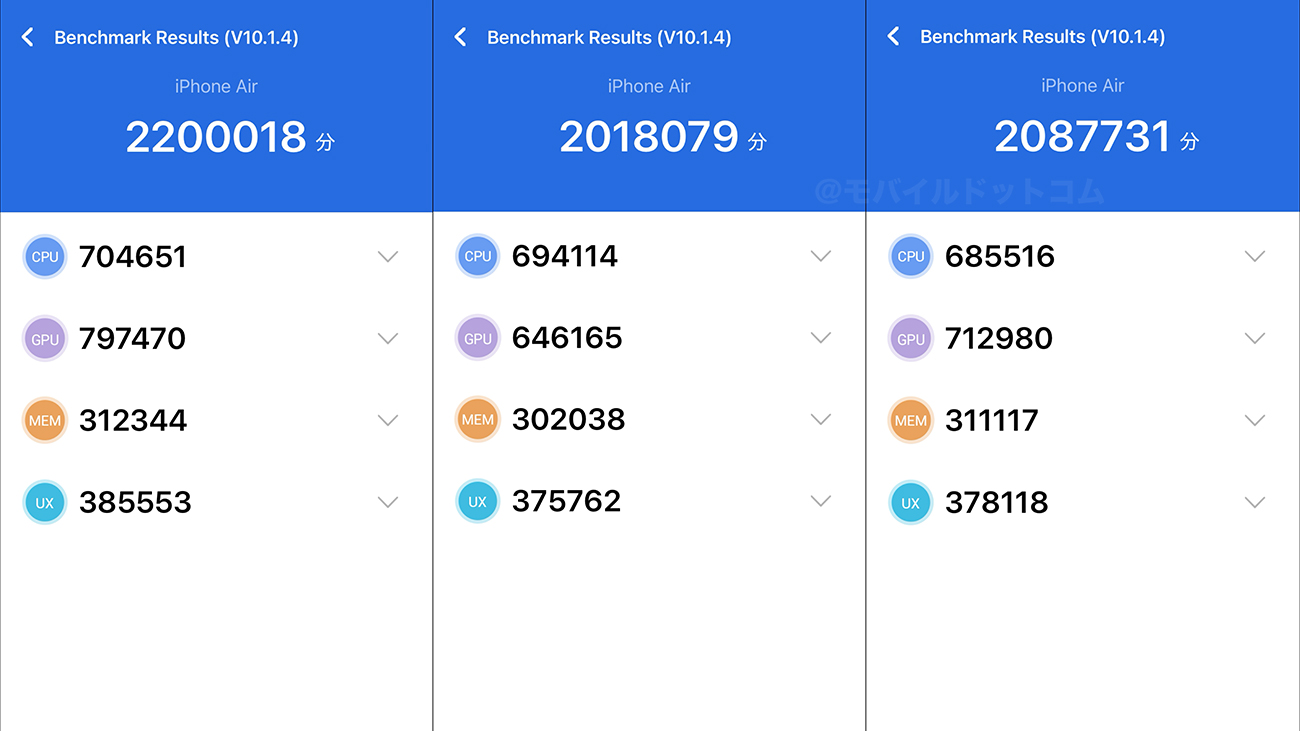This screenshot has height=731, width=1300.
Task: Select the CPU badge icon in the first panel
Action: click(44, 256)
